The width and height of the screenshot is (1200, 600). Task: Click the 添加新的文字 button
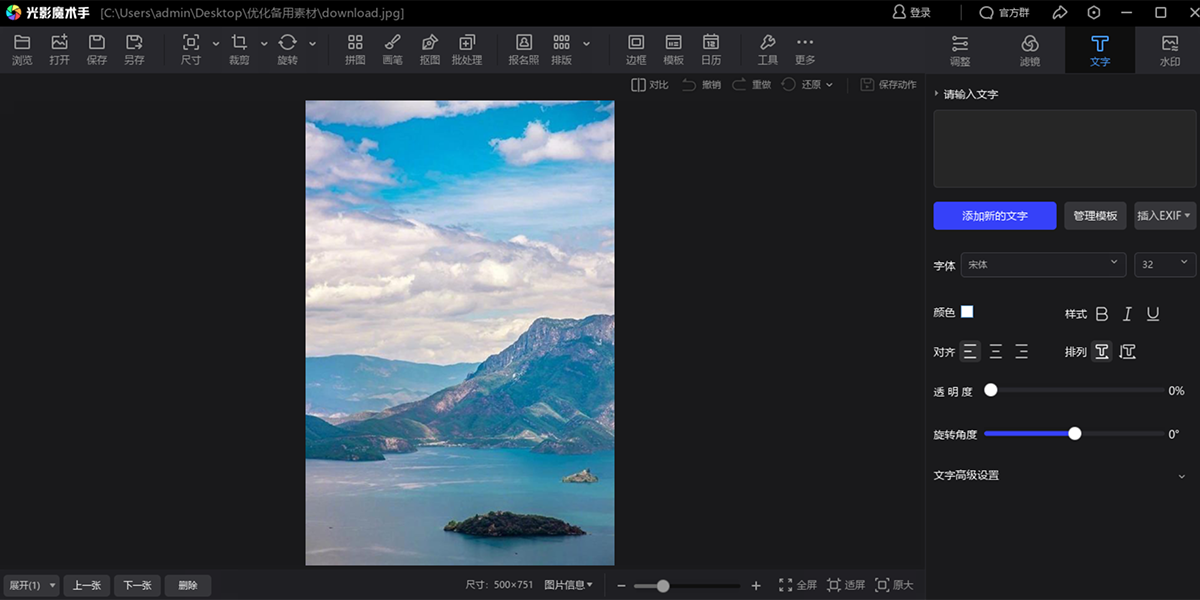pos(994,216)
